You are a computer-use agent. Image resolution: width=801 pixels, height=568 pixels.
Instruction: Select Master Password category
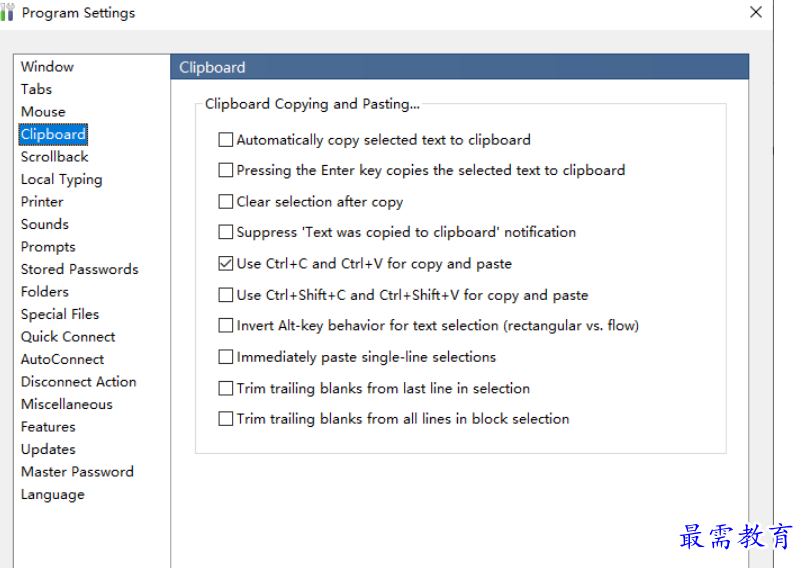pyautogui.click(x=77, y=471)
